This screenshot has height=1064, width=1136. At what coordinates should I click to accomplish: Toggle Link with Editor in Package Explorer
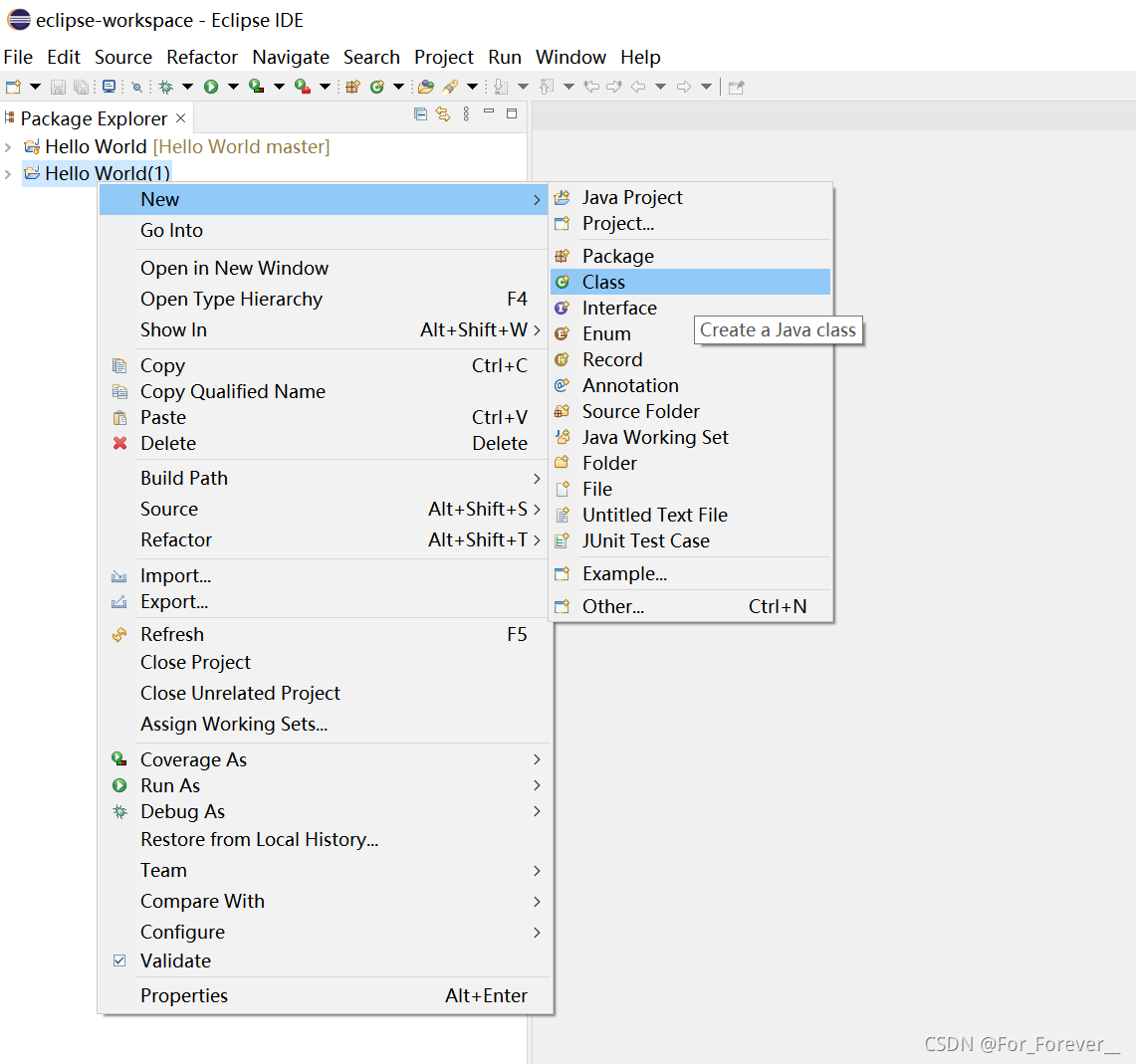click(x=443, y=113)
